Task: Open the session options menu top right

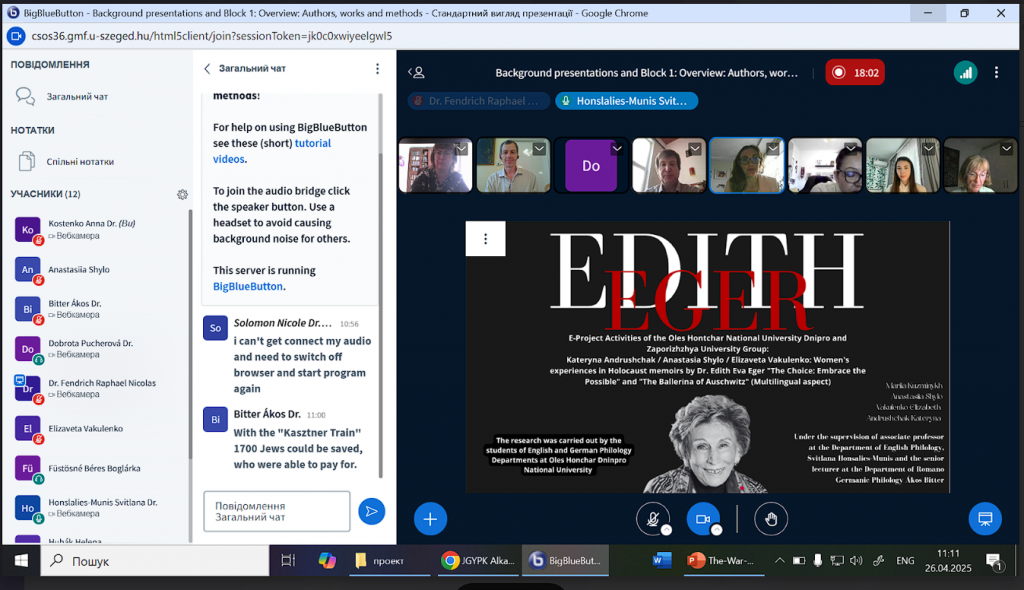Action: (996, 72)
